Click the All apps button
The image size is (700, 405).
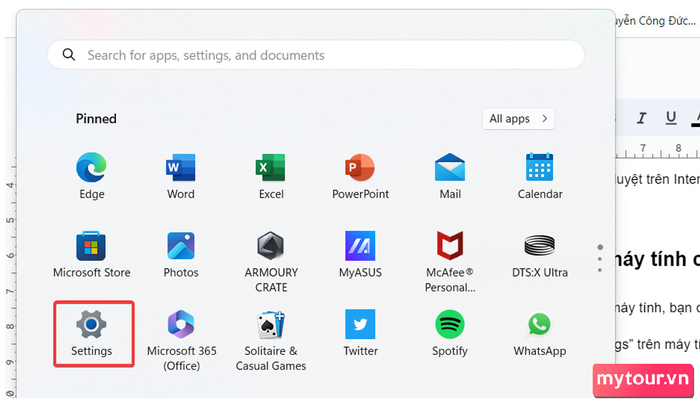coord(518,119)
